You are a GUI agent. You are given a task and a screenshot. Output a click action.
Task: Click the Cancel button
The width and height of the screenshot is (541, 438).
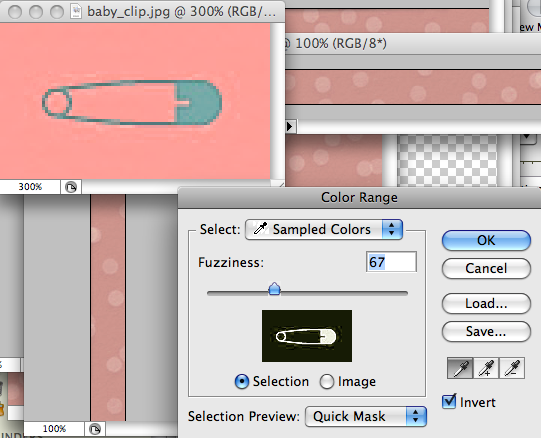coord(486,269)
